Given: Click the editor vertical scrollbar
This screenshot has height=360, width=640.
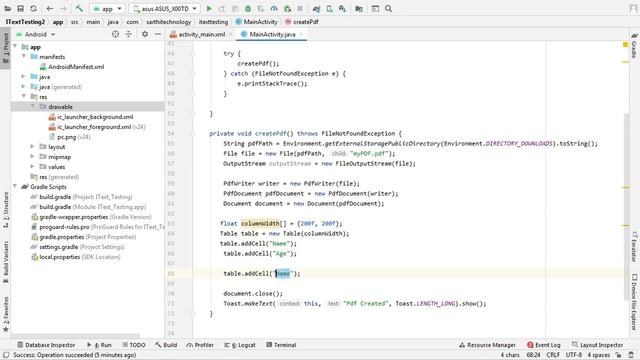Looking at the screenshot, I should click(627, 207).
